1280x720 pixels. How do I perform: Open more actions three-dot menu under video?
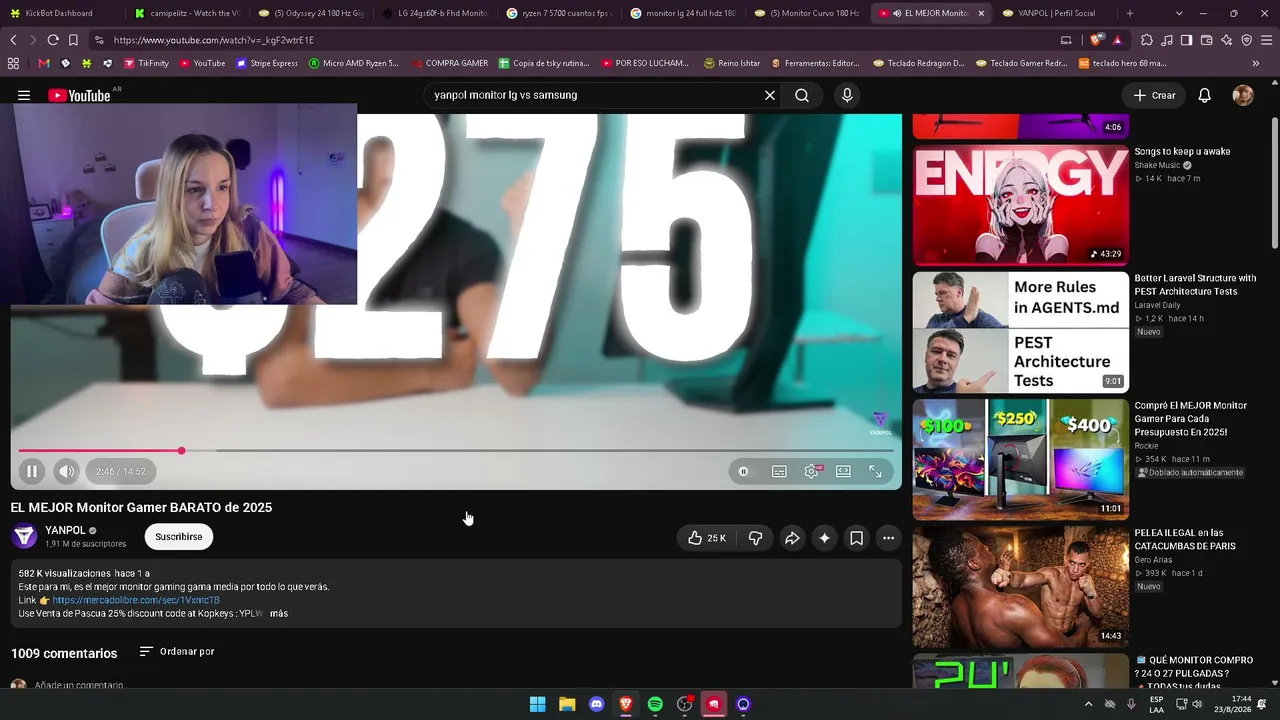[888, 538]
